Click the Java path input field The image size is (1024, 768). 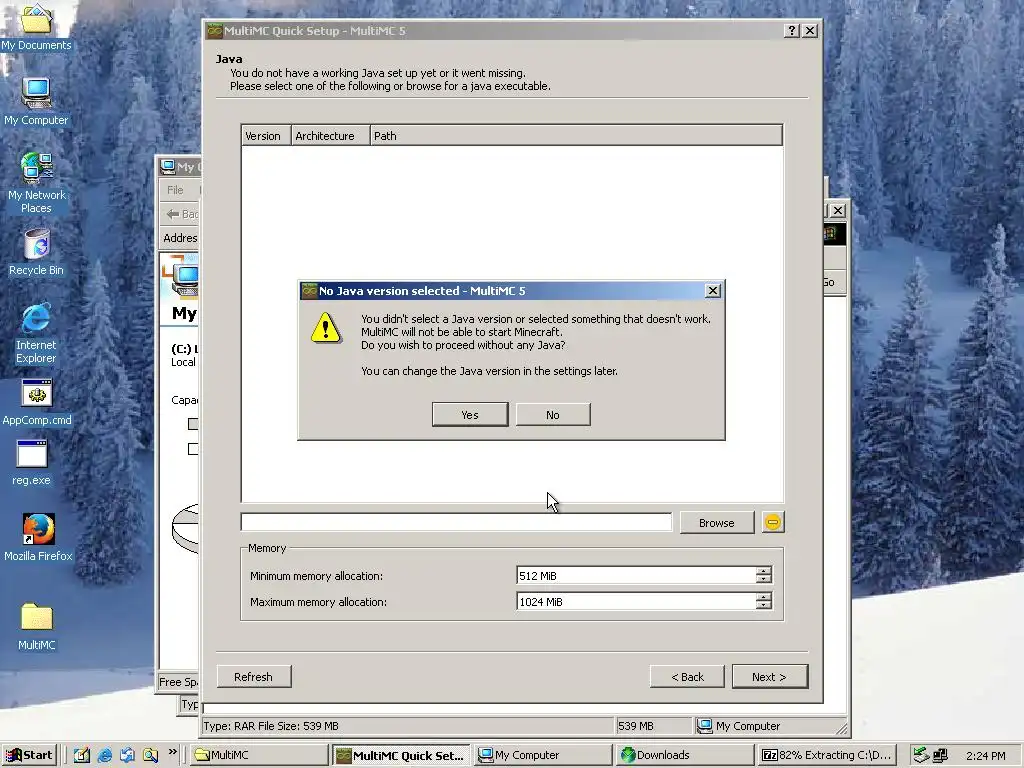coord(456,522)
